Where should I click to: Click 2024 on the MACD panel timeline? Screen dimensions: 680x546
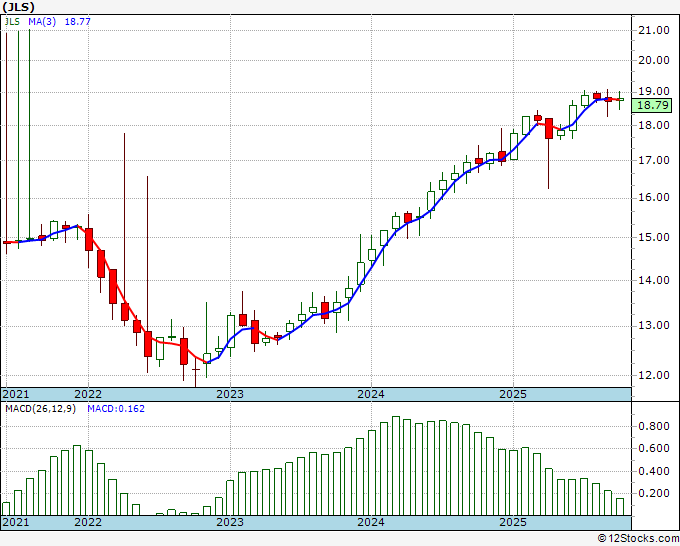click(371, 522)
